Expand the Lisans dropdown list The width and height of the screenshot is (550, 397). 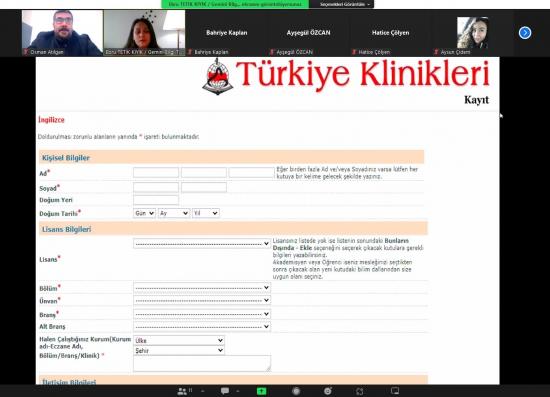(202, 243)
